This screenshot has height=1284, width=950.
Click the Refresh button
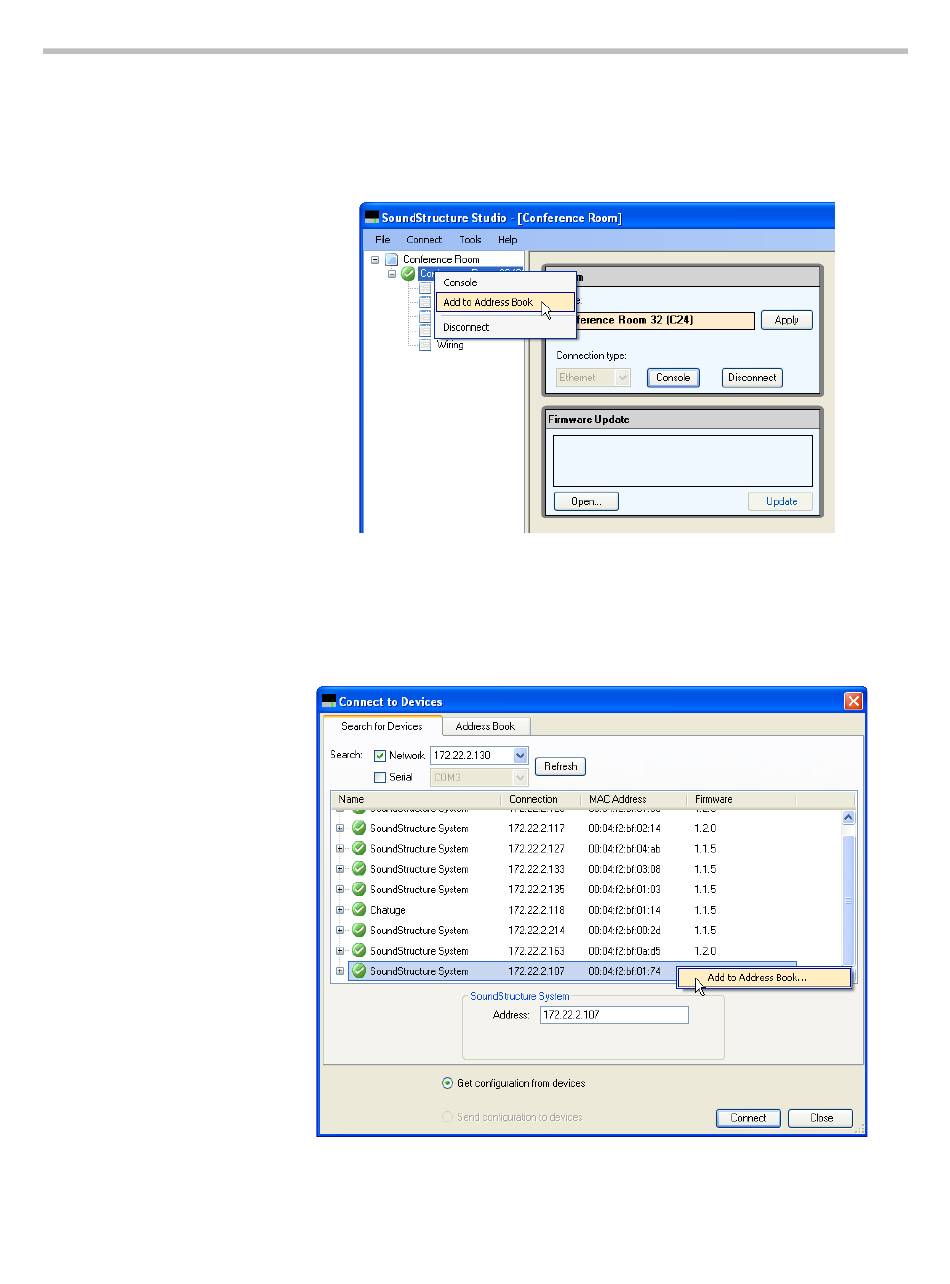(x=561, y=767)
